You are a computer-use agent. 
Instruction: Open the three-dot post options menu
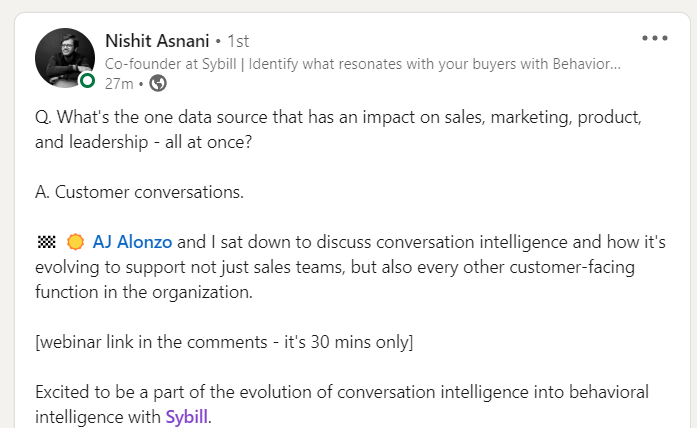[x=654, y=38]
